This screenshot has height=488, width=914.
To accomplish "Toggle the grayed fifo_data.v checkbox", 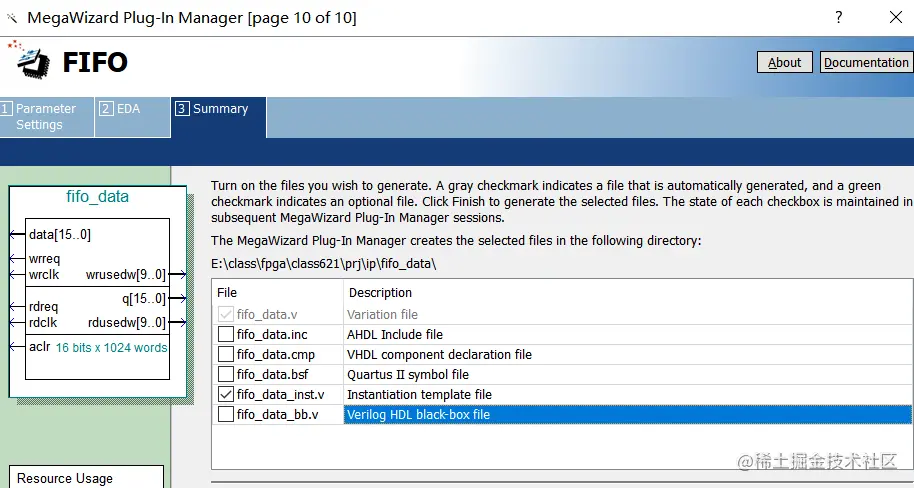I will tap(226, 315).
